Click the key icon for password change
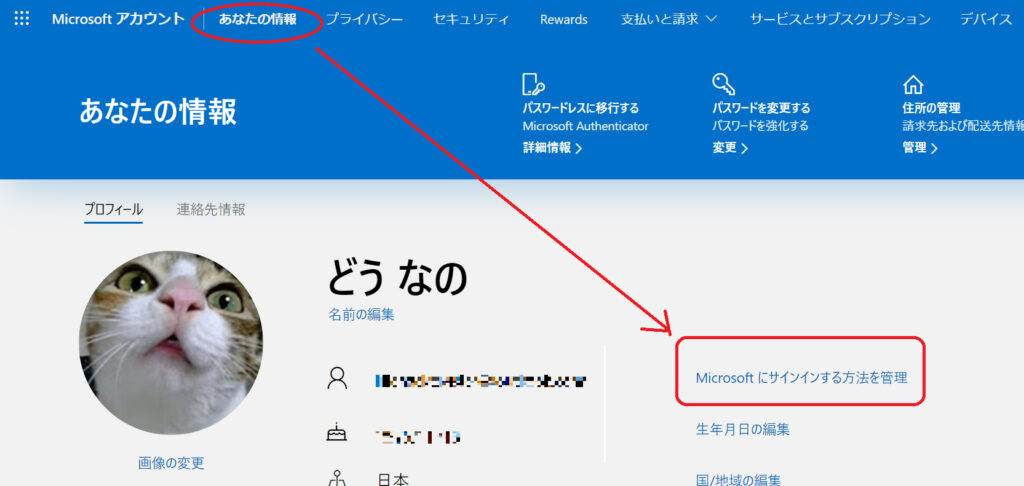This screenshot has height=486, width=1024. 724,84
